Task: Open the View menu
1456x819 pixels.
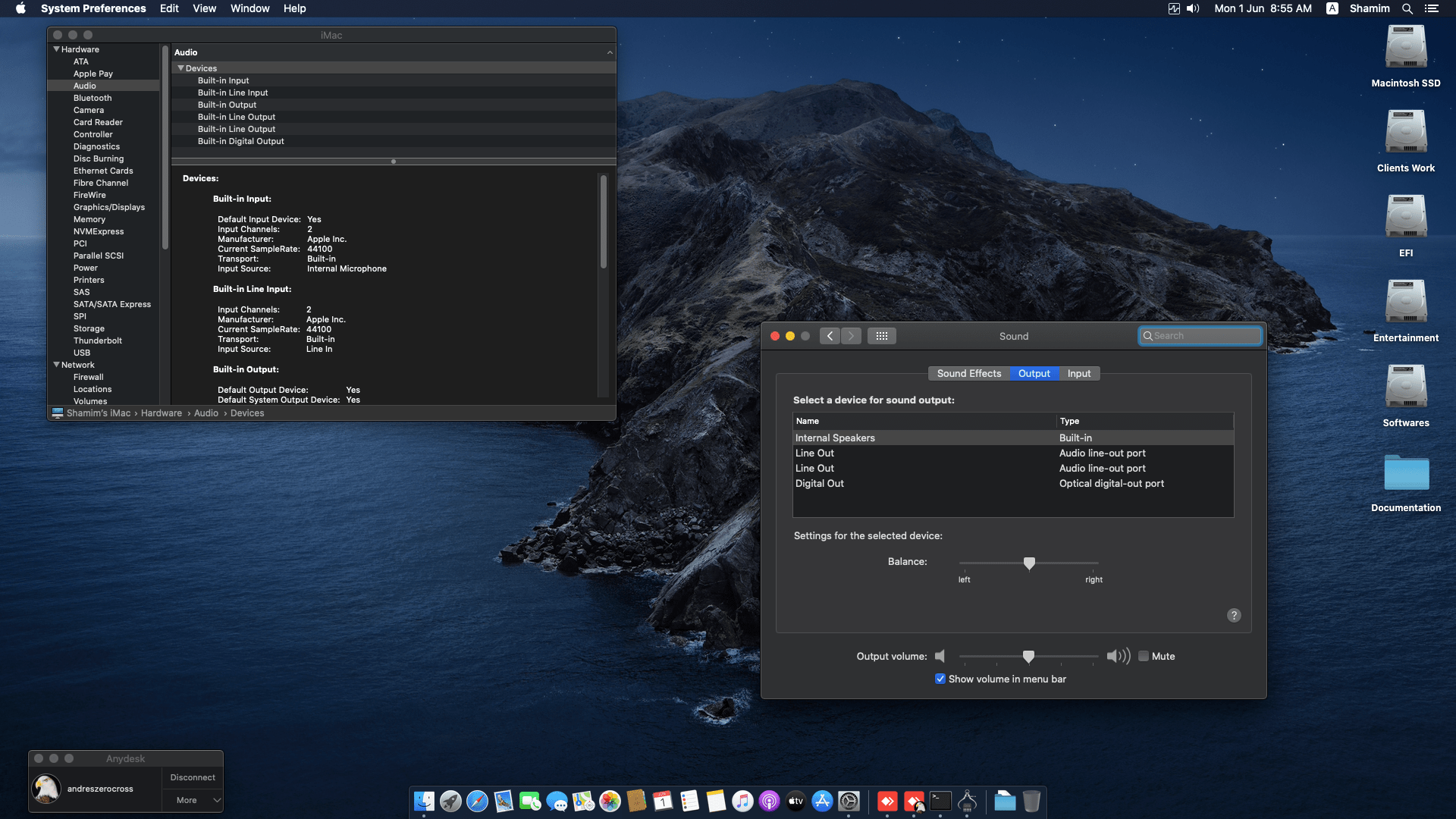Action: tap(204, 8)
